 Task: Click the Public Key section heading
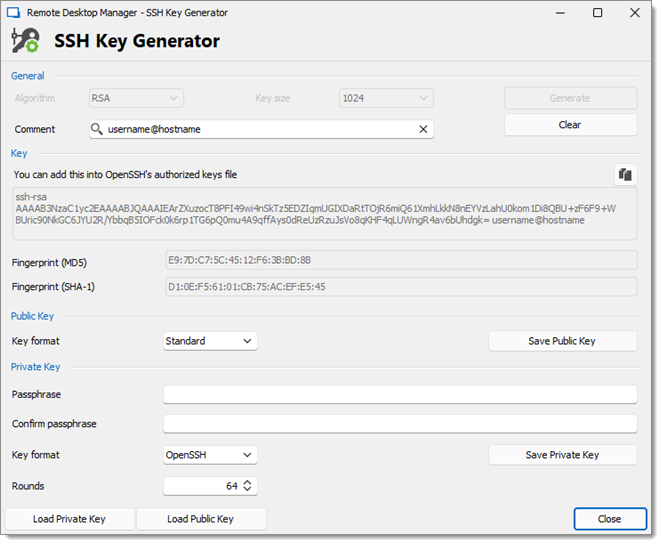33,316
